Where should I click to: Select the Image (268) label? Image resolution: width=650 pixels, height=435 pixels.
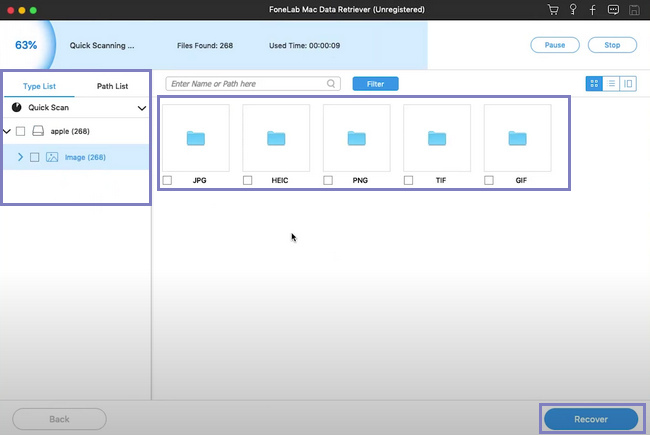point(85,157)
